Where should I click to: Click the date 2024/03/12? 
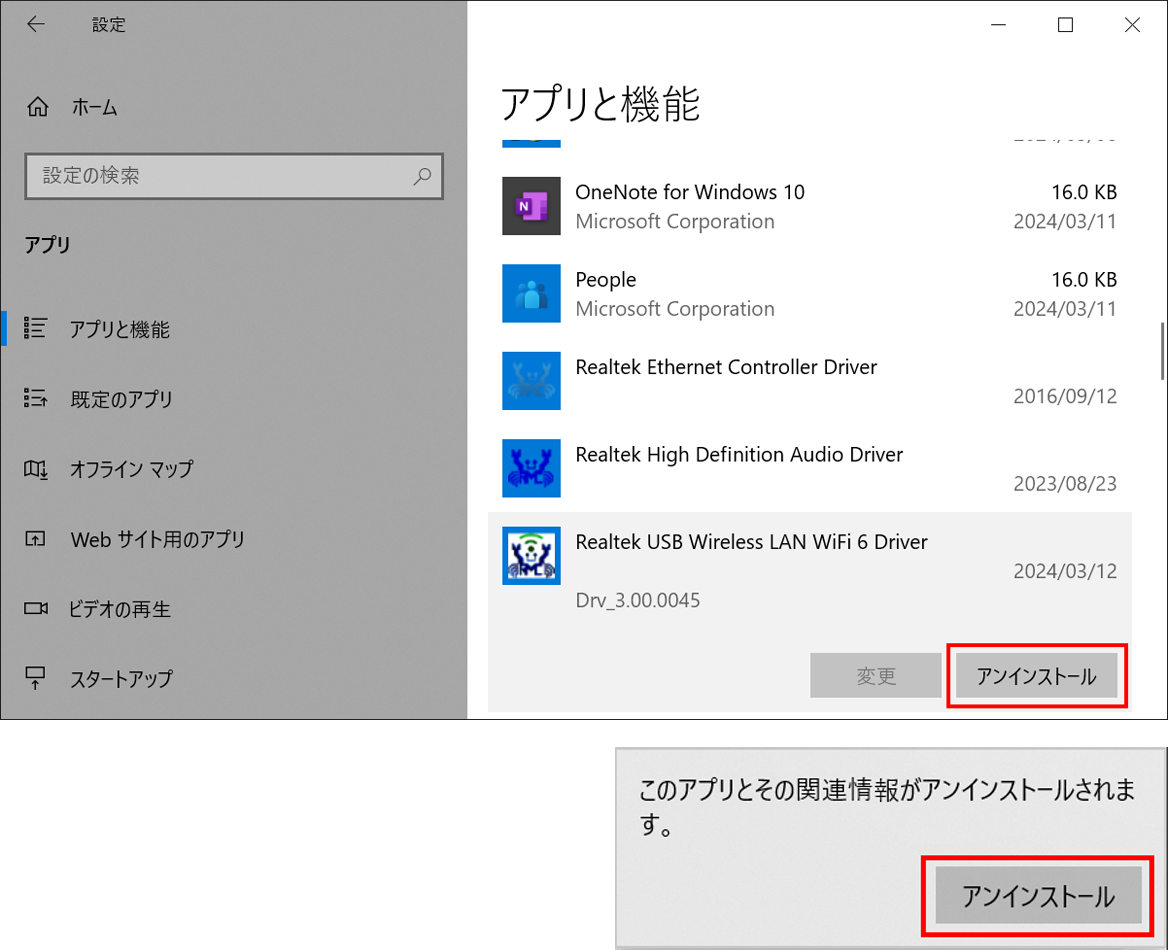click(x=1065, y=571)
